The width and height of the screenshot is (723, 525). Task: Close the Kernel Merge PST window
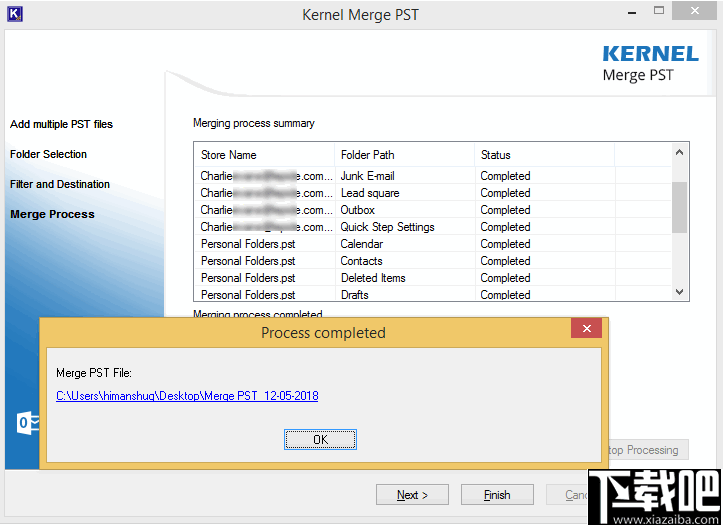[694, 11]
